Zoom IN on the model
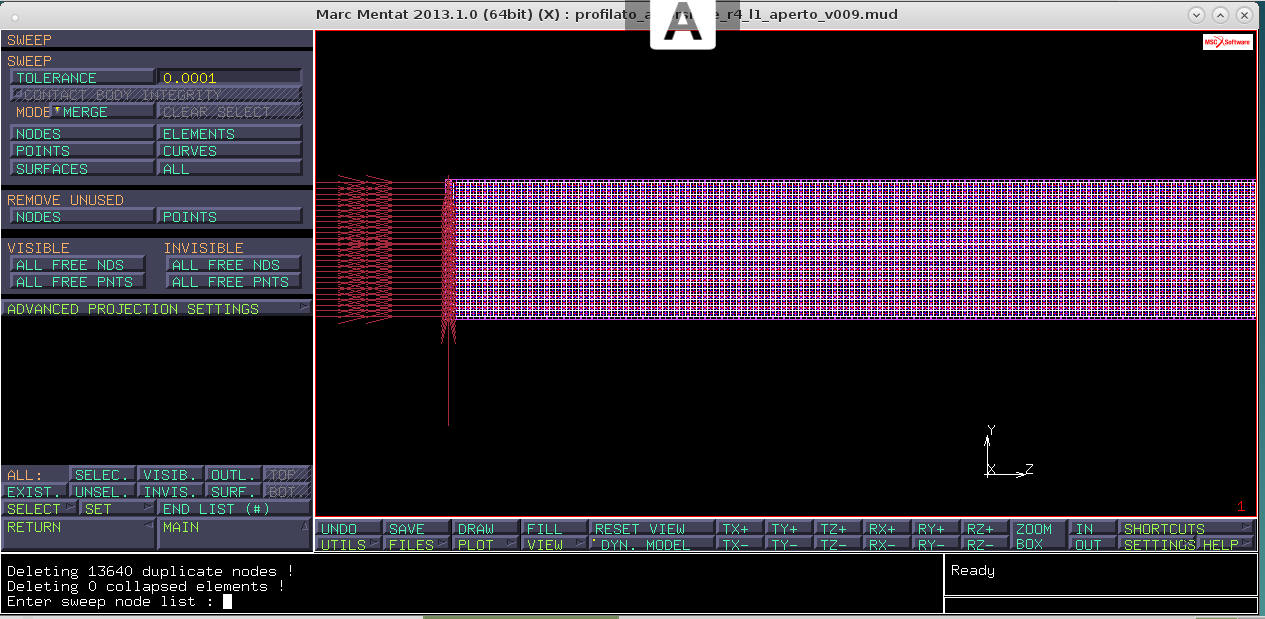1265x619 pixels. click(1093, 529)
